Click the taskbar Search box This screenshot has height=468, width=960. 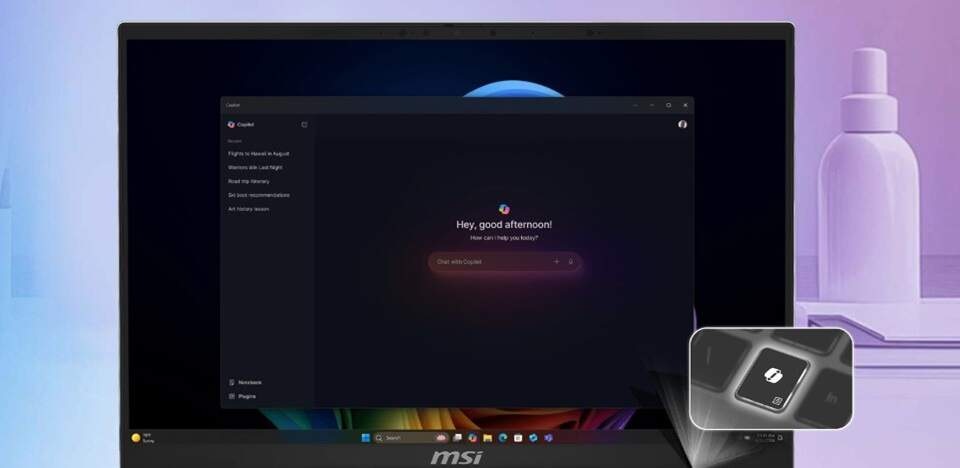tap(411, 438)
